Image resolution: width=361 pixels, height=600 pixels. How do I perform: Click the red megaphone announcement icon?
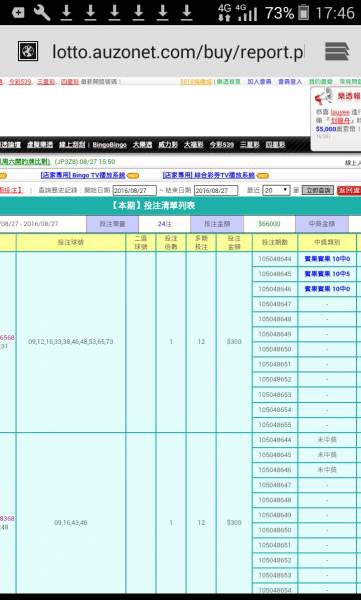323,96
